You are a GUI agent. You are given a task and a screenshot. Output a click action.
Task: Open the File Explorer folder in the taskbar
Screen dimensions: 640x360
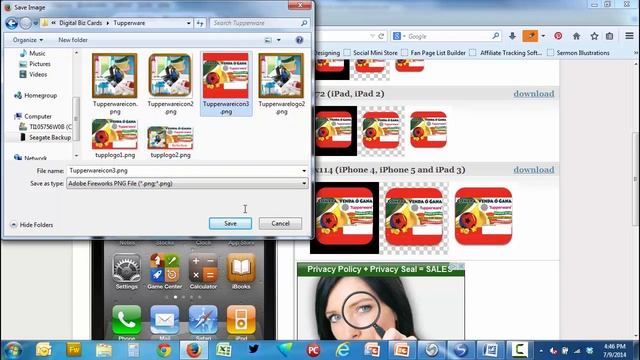pos(104,350)
